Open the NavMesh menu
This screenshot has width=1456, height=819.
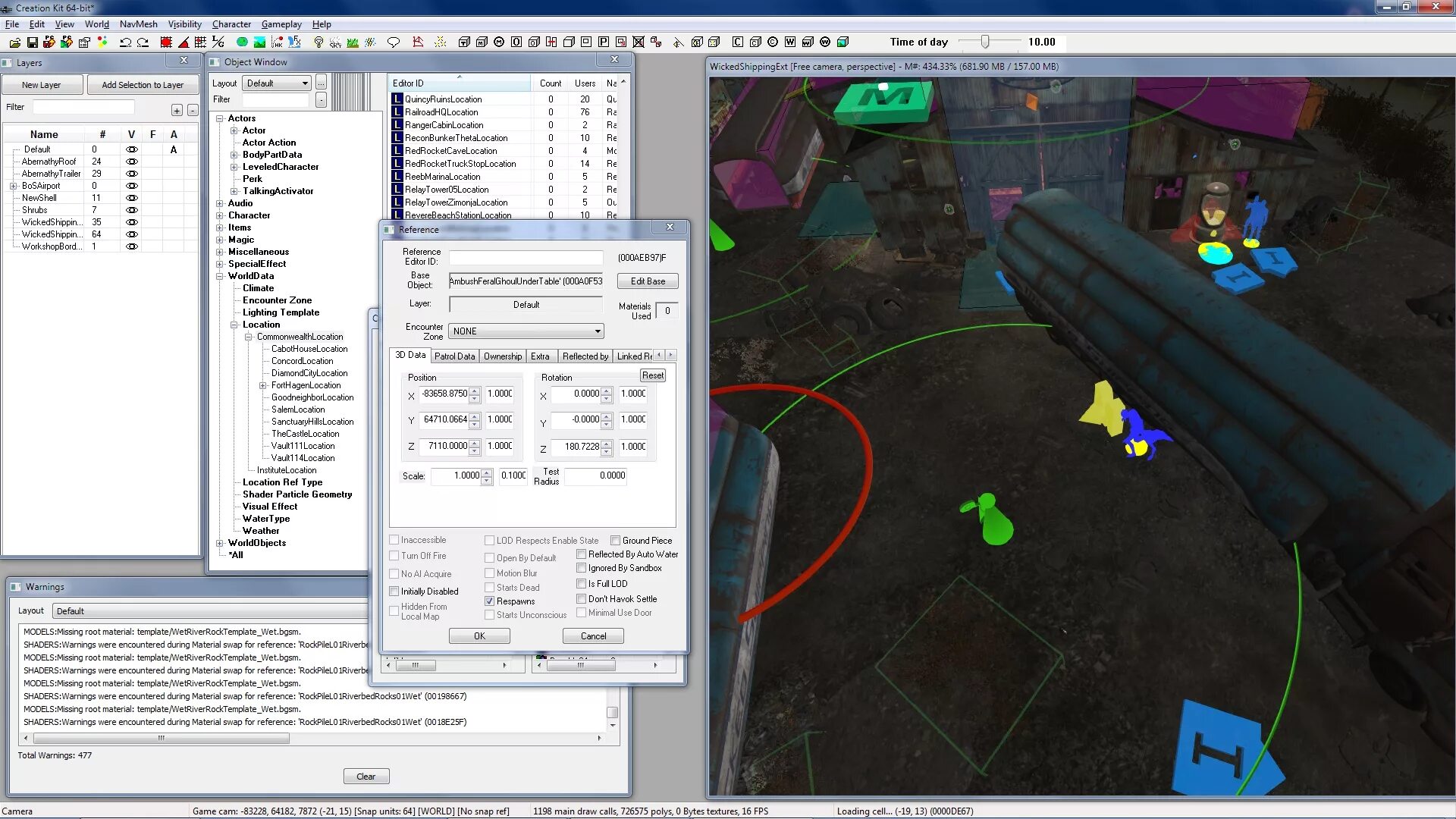click(x=138, y=24)
